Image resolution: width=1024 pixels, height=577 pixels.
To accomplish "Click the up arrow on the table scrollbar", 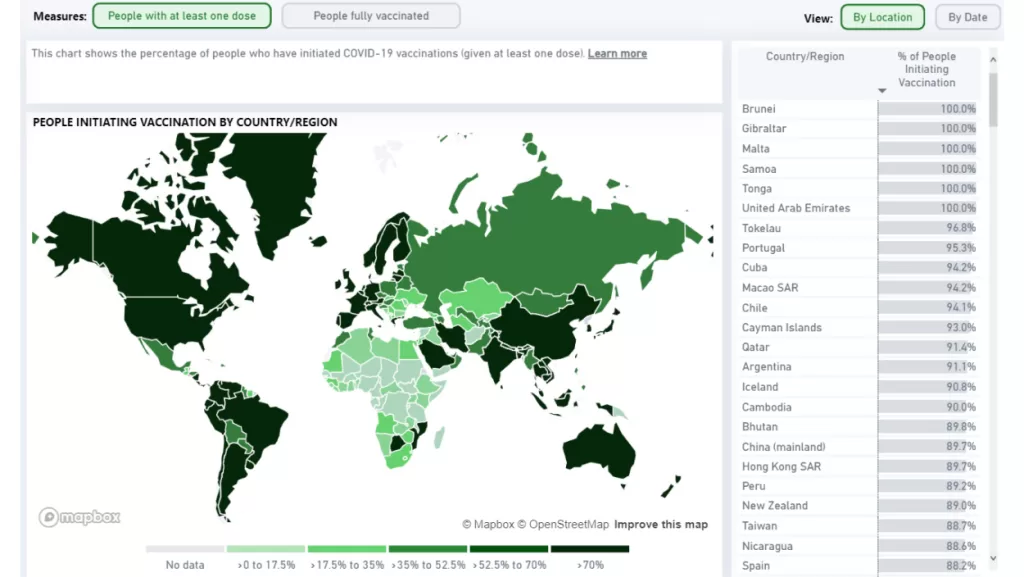I will [993, 59].
